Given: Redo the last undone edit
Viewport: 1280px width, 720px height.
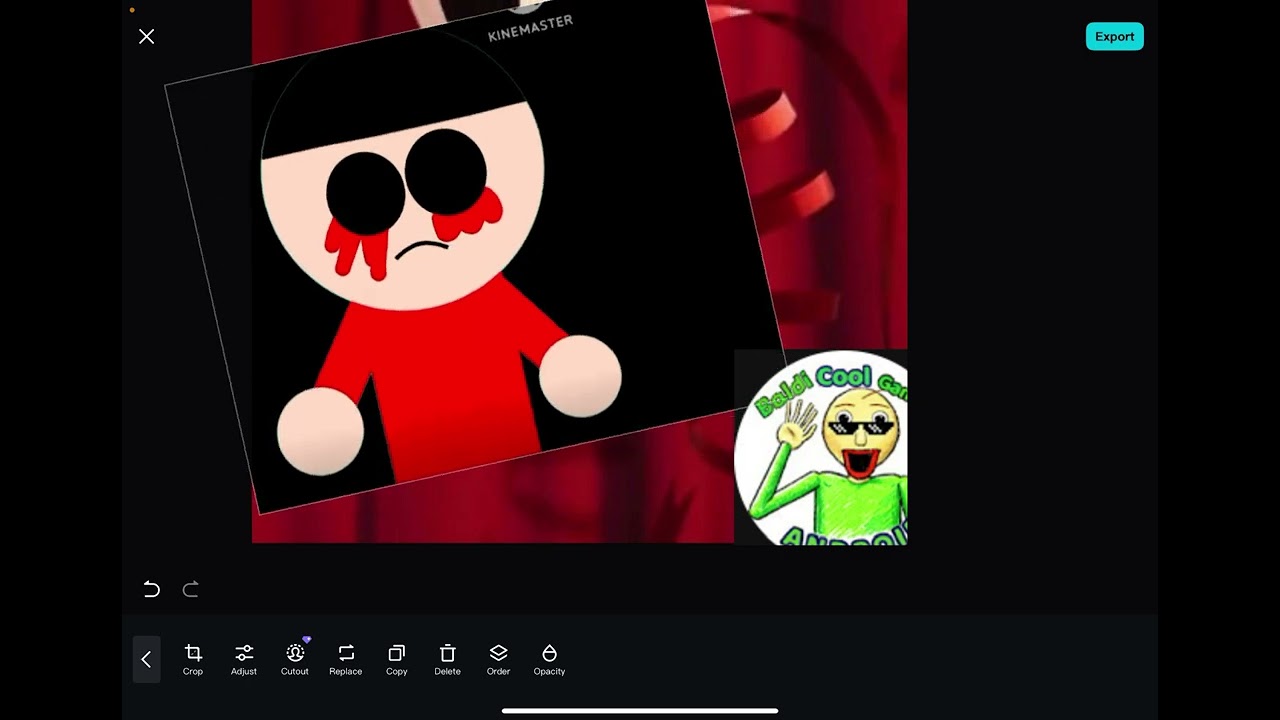Looking at the screenshot, I should (191, 589).
